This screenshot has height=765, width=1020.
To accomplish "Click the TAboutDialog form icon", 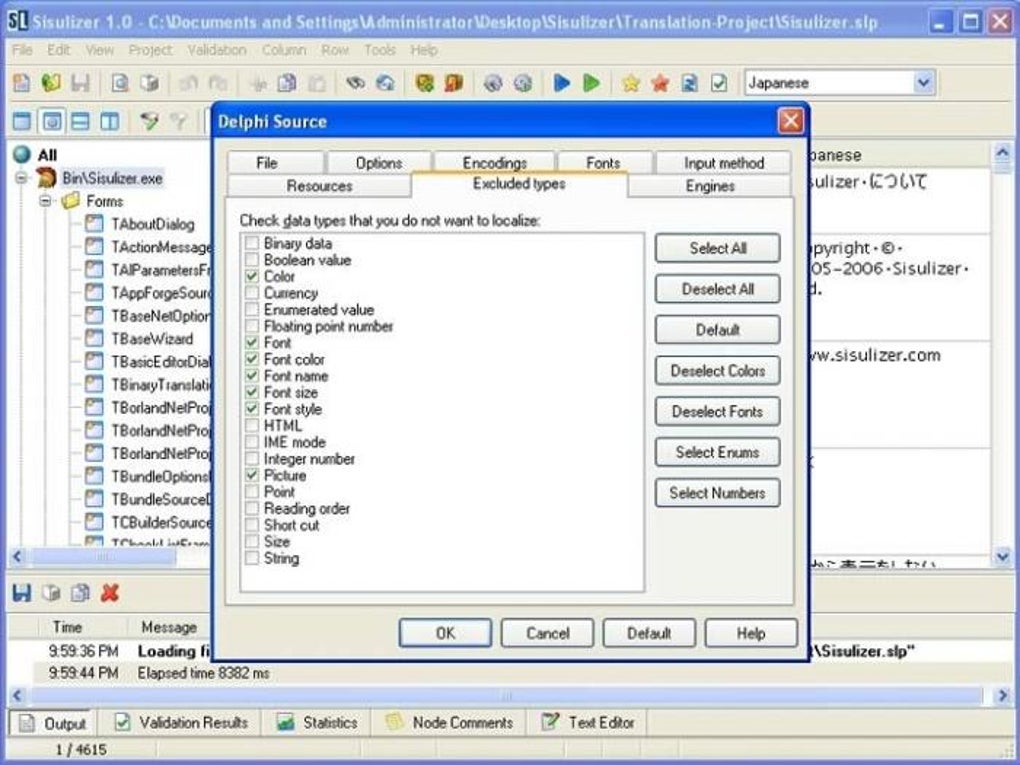I will pos(94,224).
